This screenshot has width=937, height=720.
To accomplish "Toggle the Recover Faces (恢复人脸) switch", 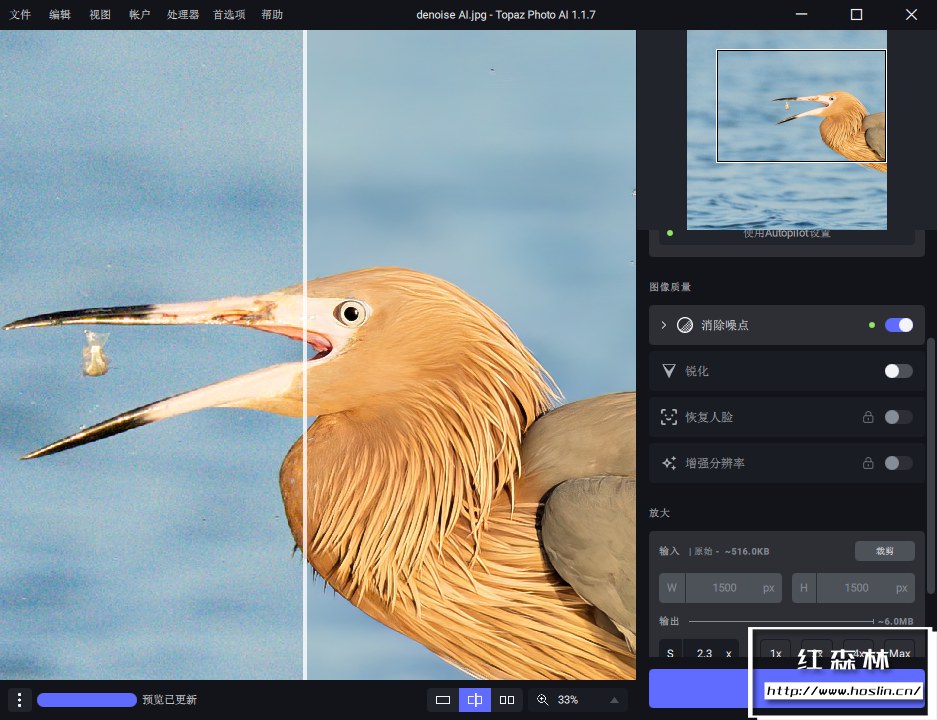I will [898, 417].
